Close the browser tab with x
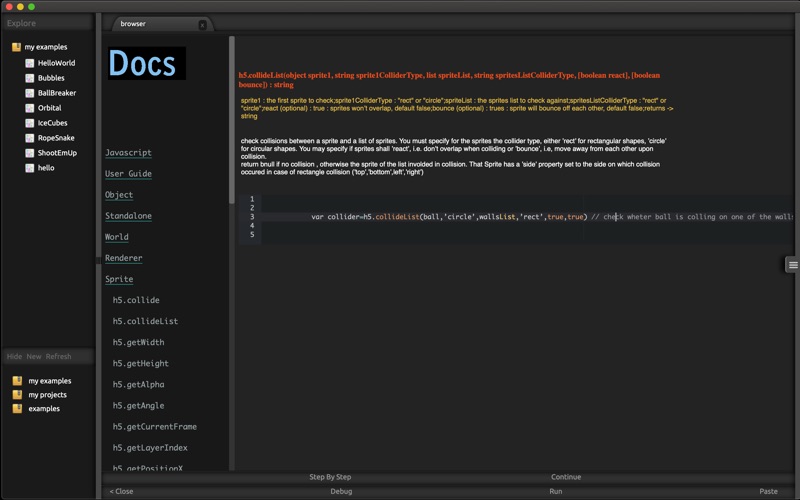800x500 pixels. 203,24
